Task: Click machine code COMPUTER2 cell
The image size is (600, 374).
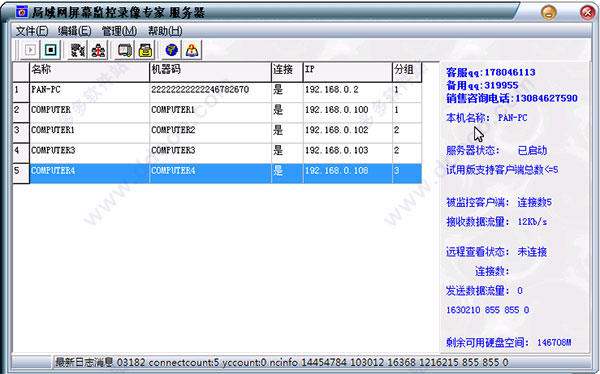Action: pos(210,133)
